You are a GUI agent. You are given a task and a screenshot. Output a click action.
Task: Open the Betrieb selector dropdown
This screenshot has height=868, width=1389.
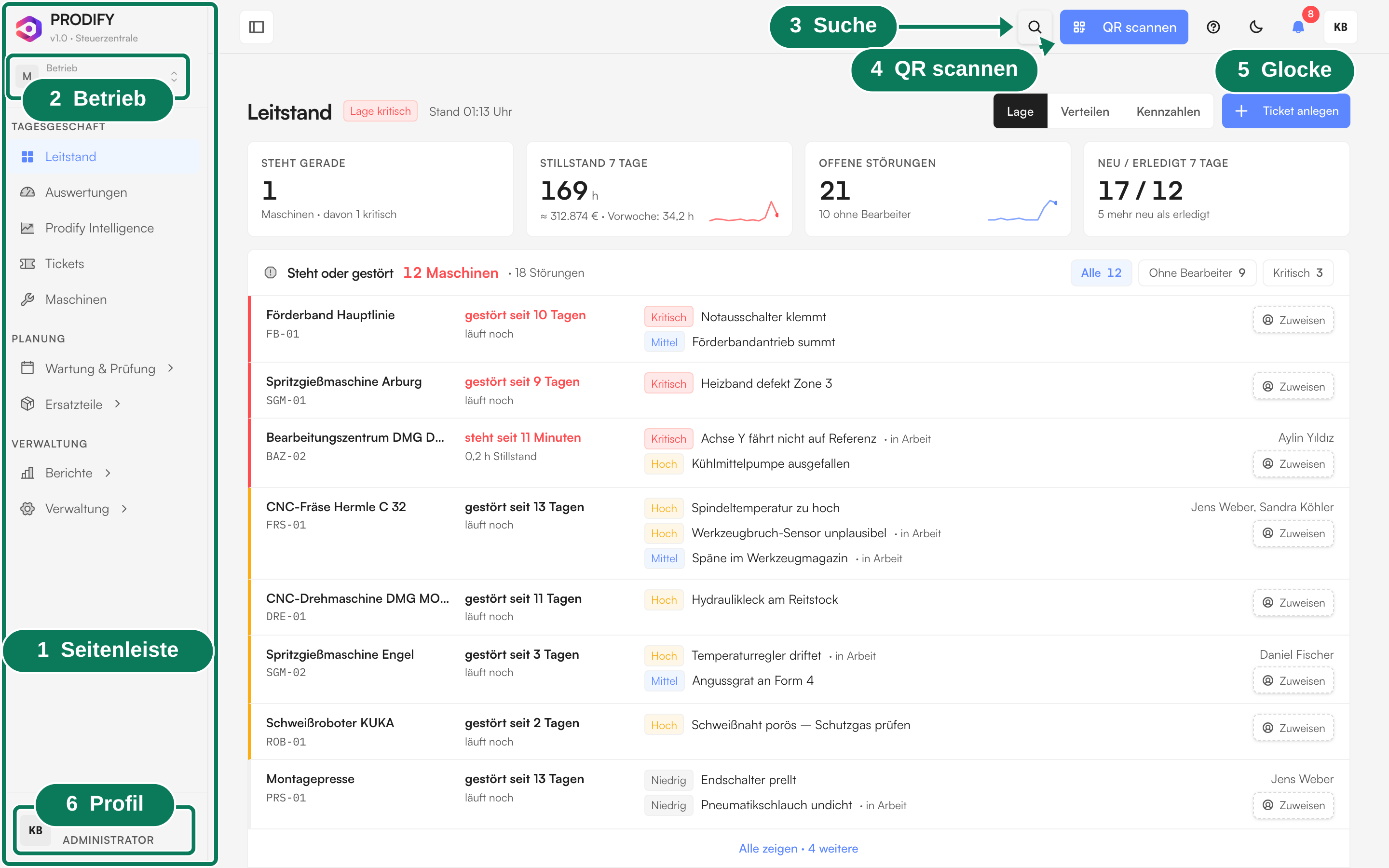(x=99, y=76)
